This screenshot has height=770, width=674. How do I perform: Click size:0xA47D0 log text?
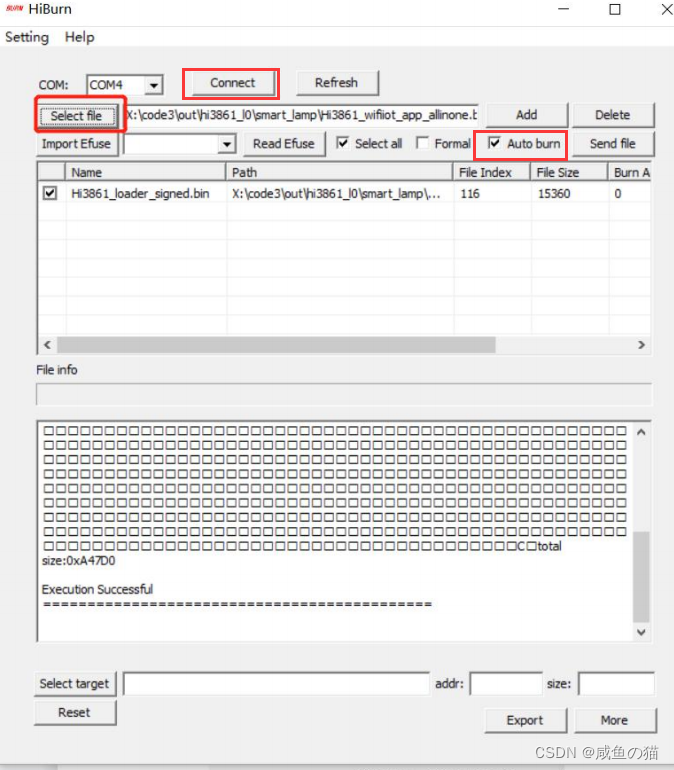[x=79, y=561]
